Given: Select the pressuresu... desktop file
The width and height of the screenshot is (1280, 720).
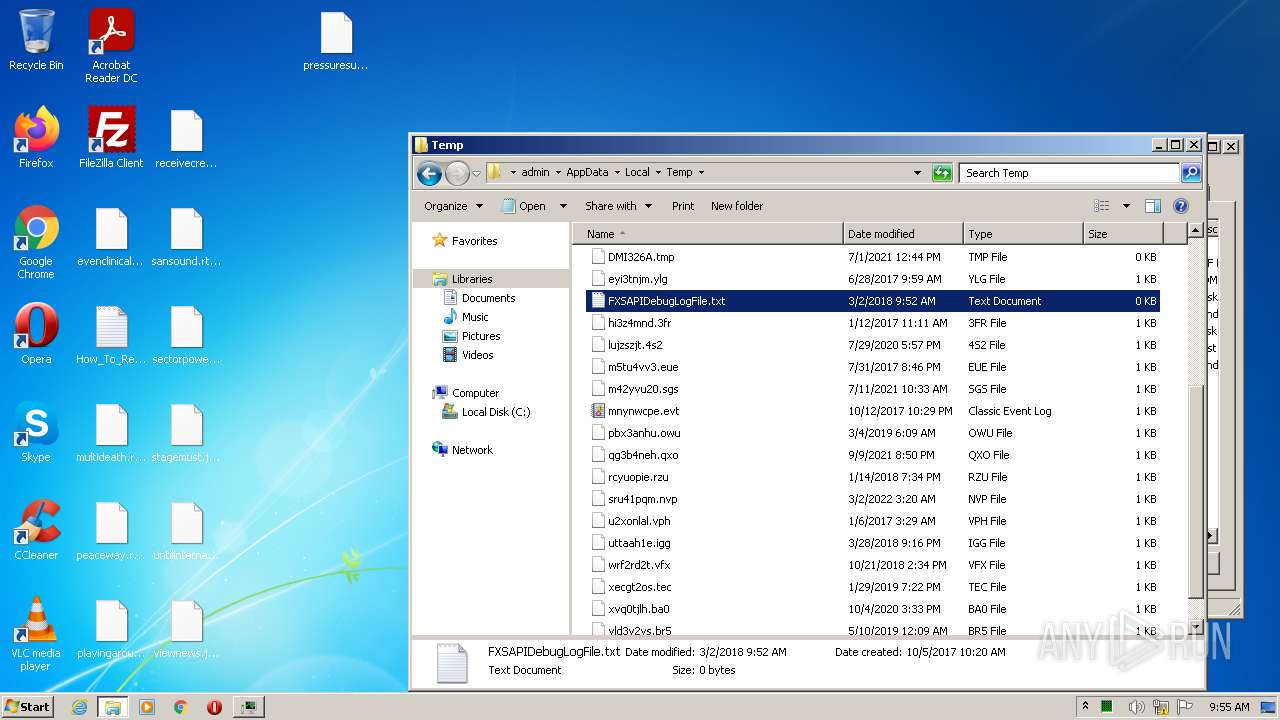Looking at the screenshot, I should 336,41.
